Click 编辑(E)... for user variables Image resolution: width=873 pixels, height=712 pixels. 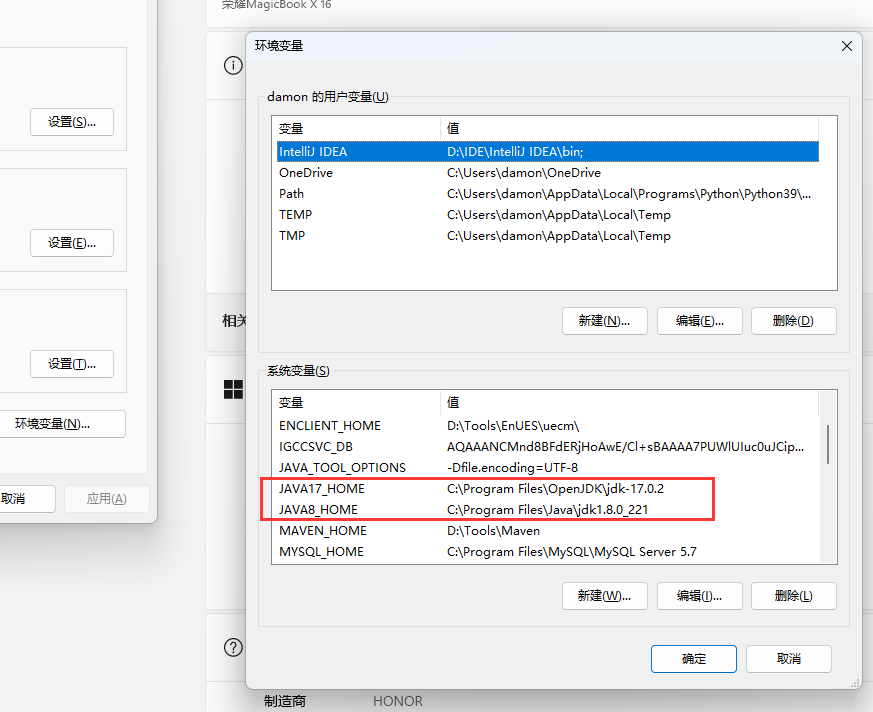click(x=700, y=321)
